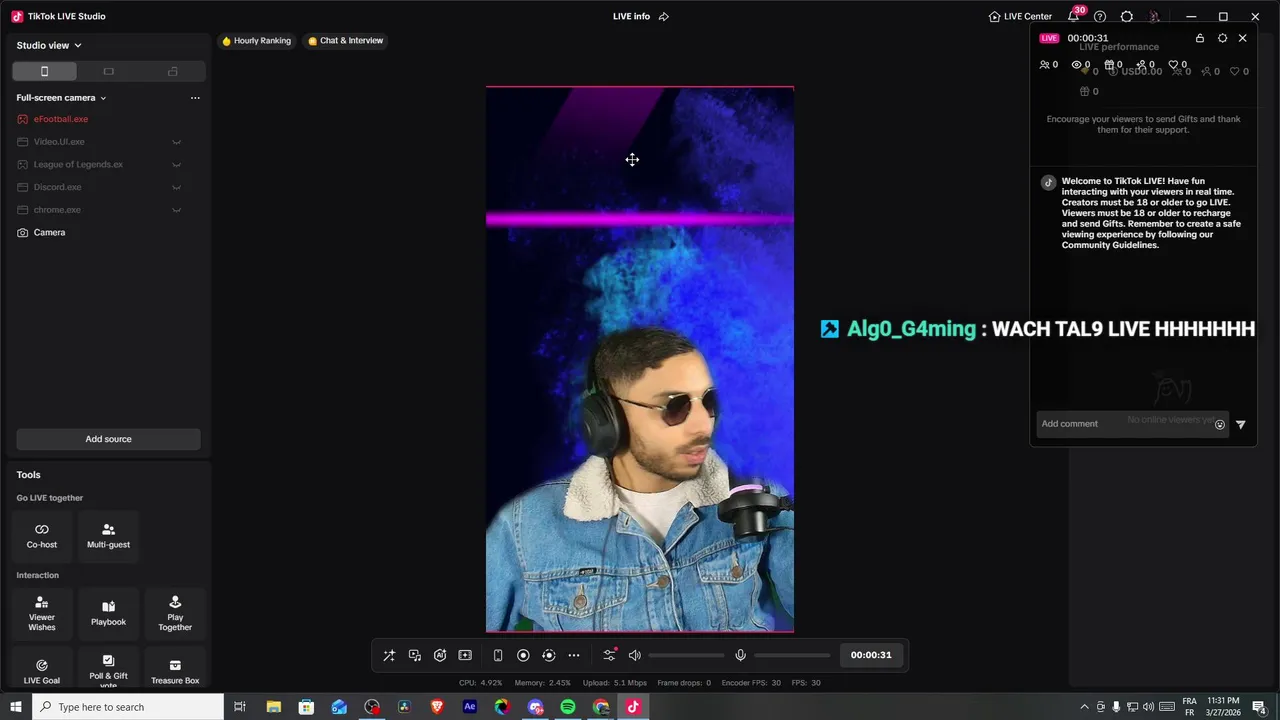
Task: Show the hidden Video.UI.exe source
Action: tap(177, 142)
